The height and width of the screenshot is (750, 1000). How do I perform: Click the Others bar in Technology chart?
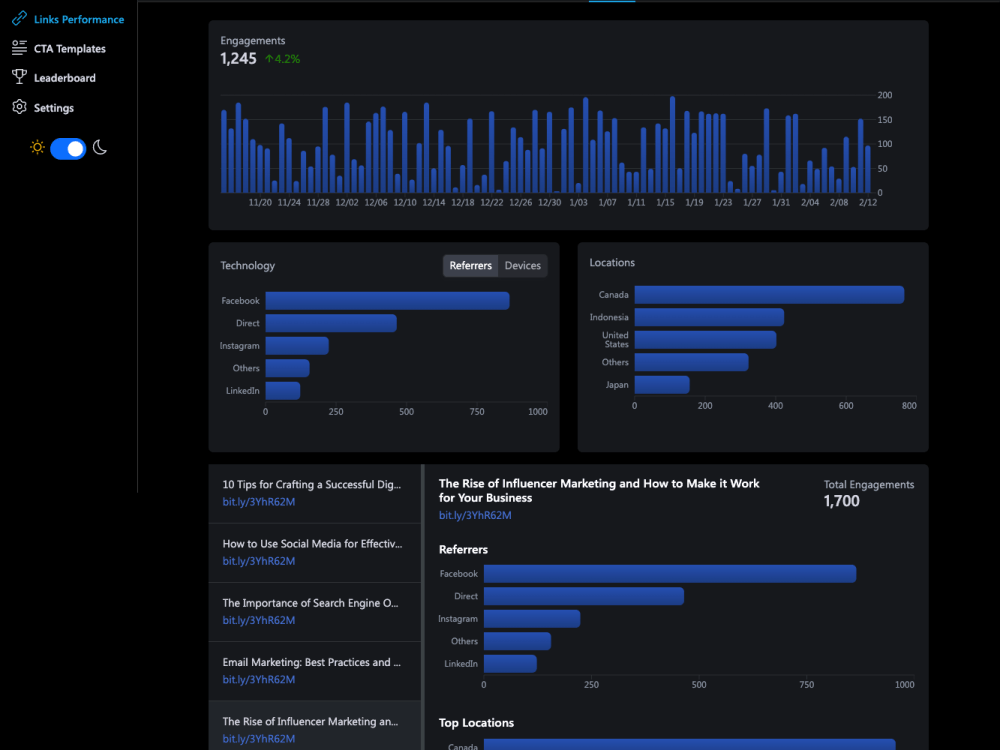[x=288, y=368]
